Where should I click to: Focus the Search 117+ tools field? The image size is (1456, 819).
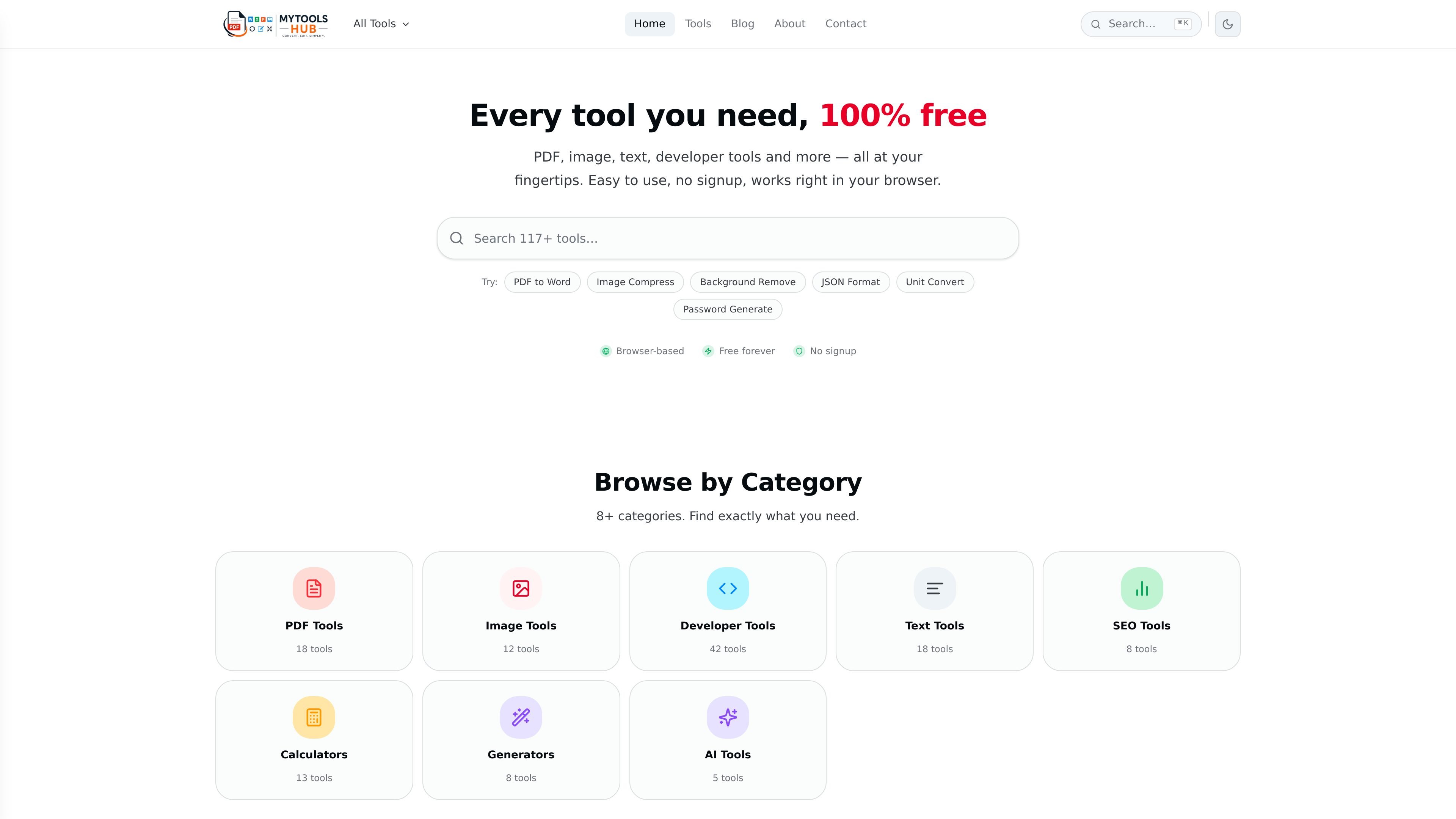click(x=728, y=238)
